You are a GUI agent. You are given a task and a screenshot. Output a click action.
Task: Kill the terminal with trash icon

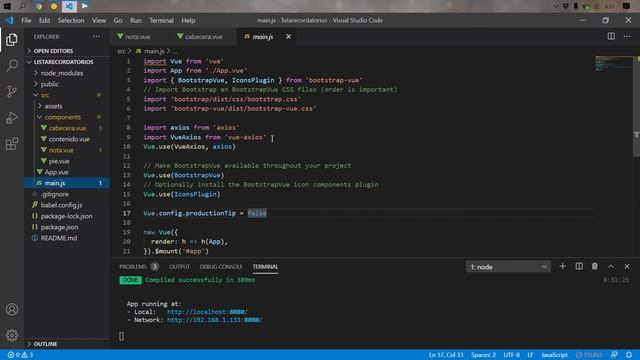[595, 266]
